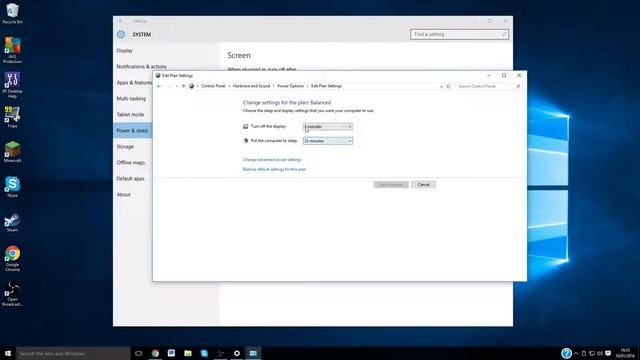
Task: Select About in Settings sidebar
Action: coord(123,194)
